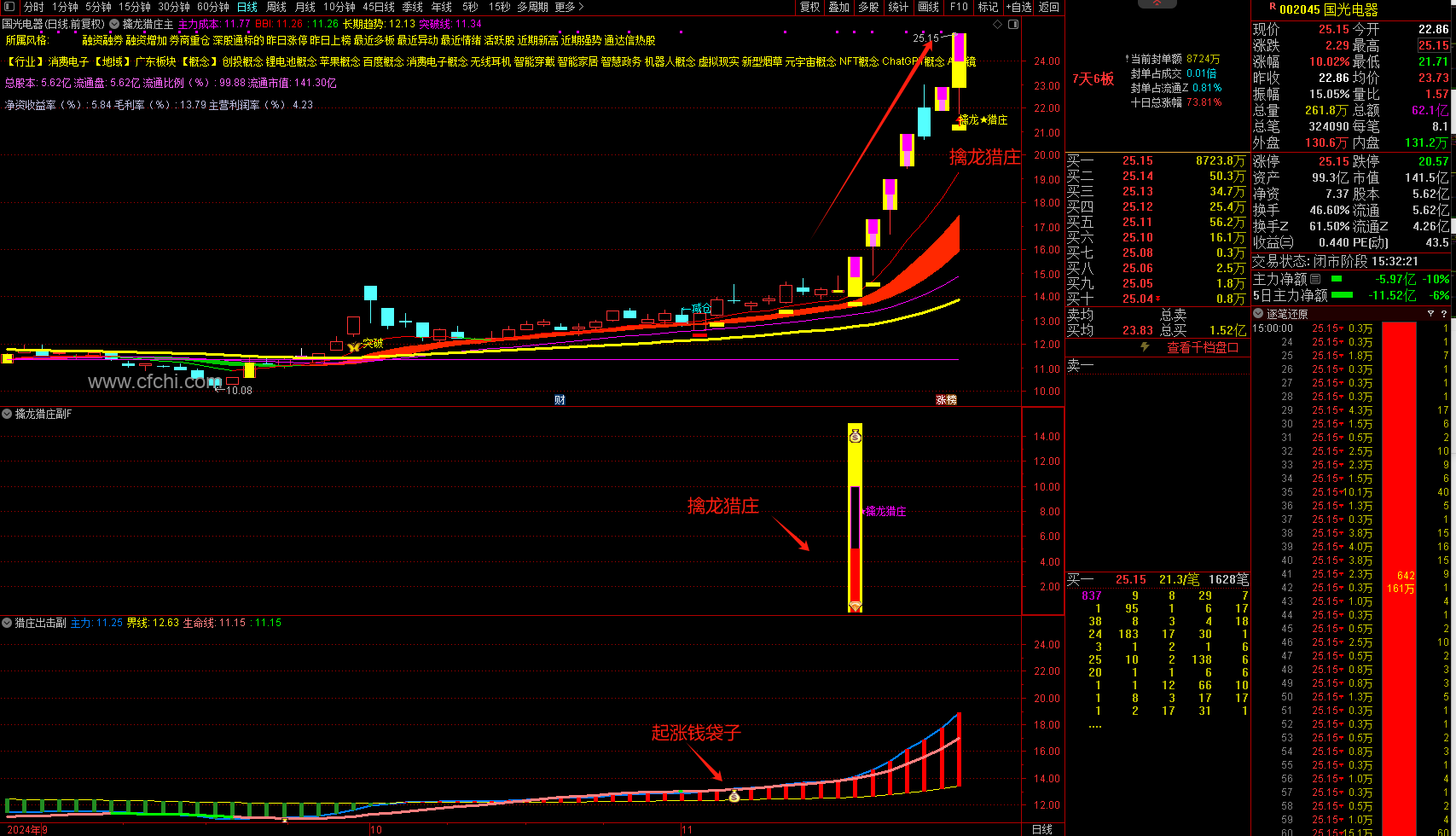Toggle the panel layout icon beside the diamond
This screenshot has width=1456, height=836.
[x=1013, y=24]
